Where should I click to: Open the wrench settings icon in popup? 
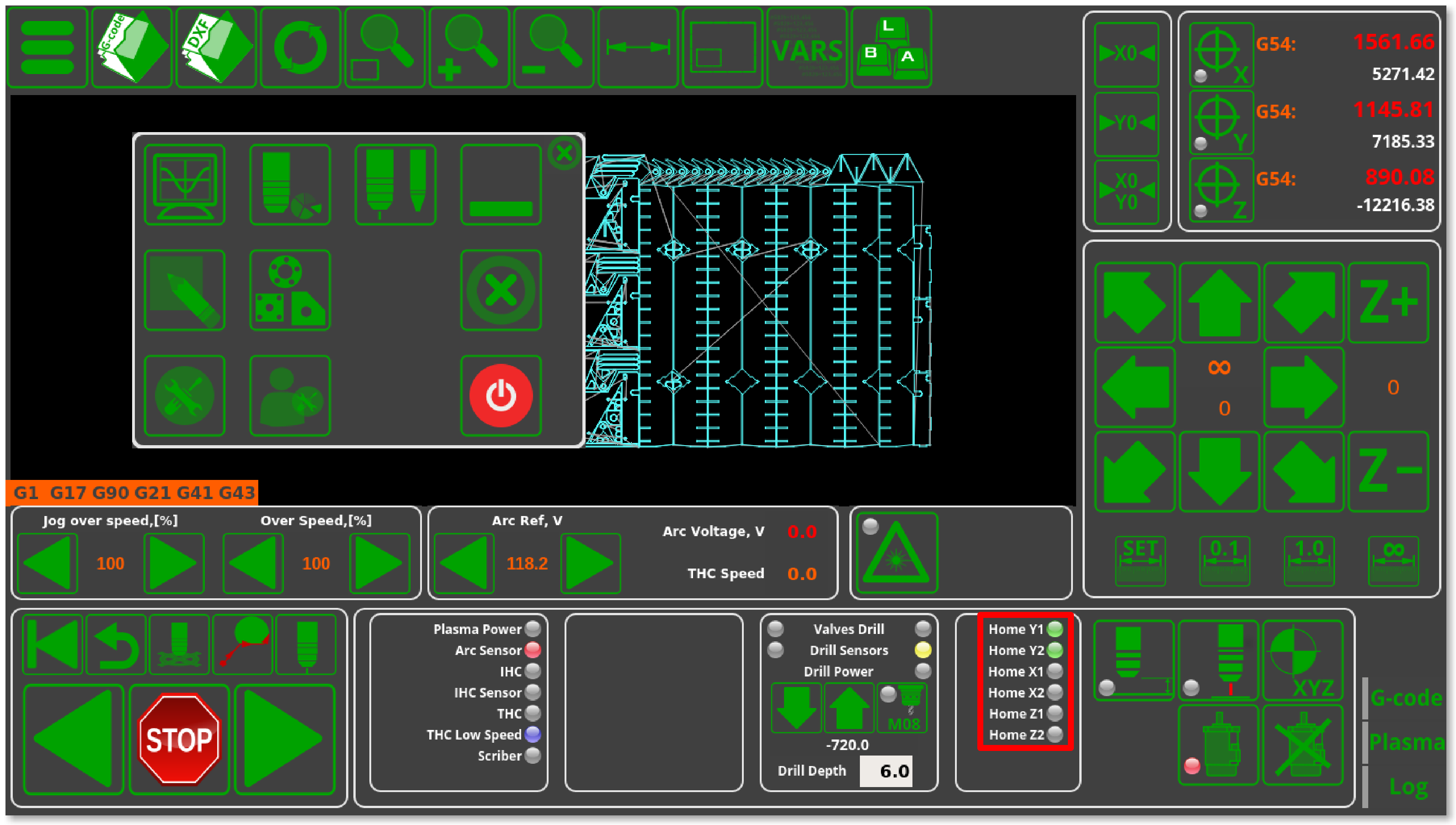(185, 395)
